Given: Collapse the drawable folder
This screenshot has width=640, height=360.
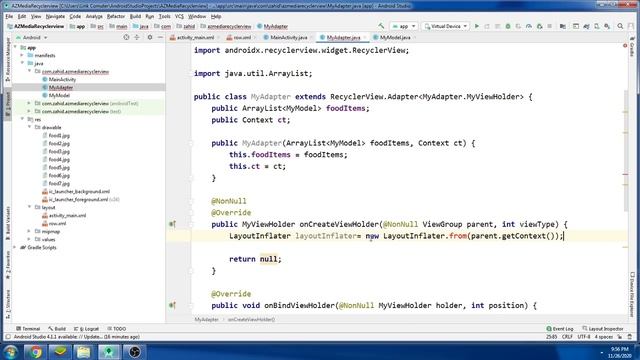Looking at the screenshot, I should [29, 127].
